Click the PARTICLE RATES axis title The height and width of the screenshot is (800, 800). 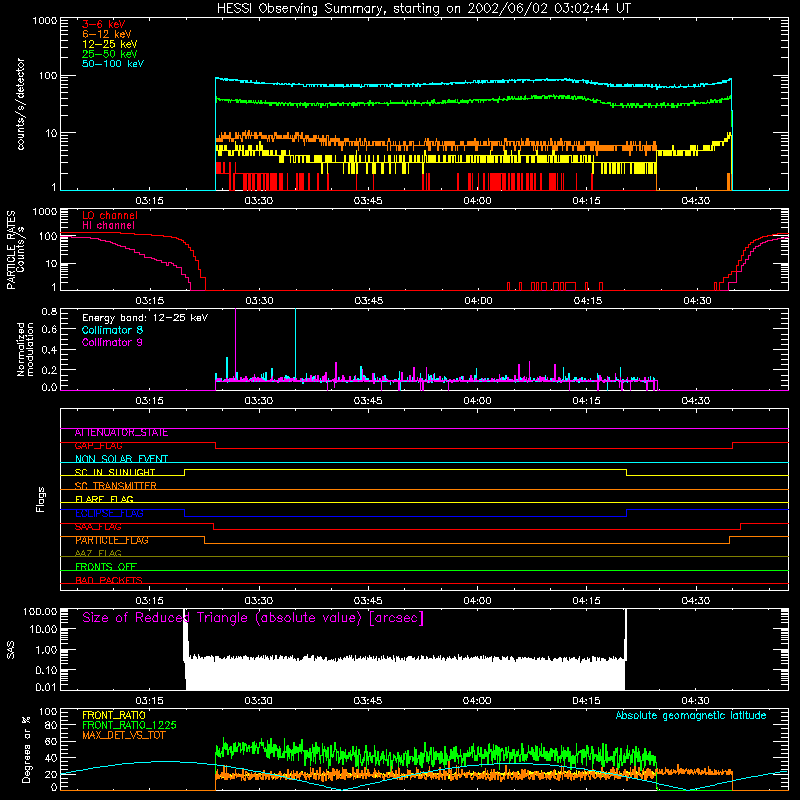click(11, 250)
